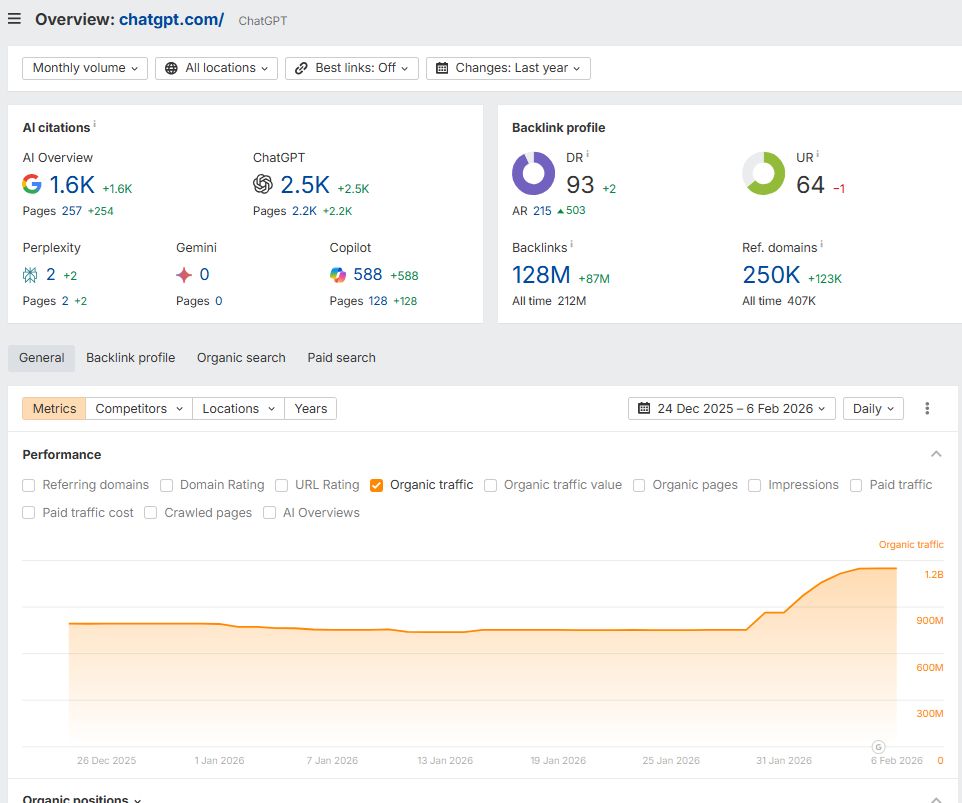Click the Gemini Pages 0 value

tap(218, 301)
